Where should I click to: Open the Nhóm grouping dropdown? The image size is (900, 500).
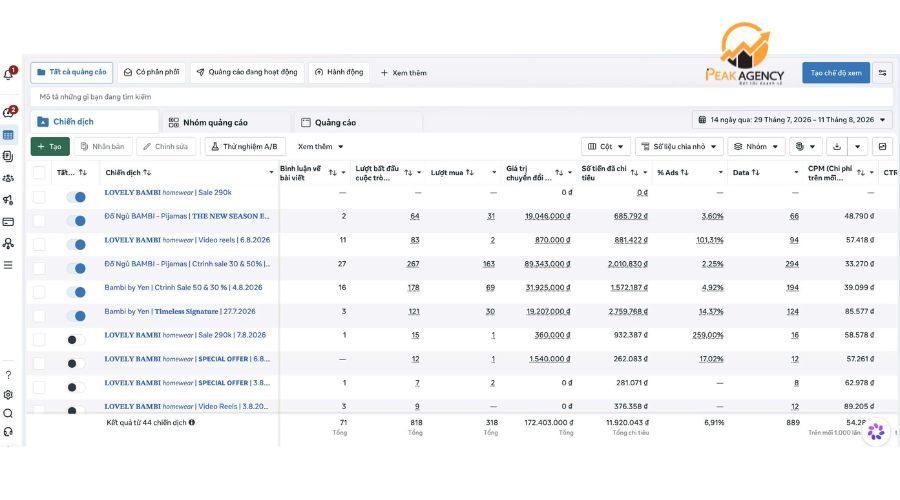756,146
